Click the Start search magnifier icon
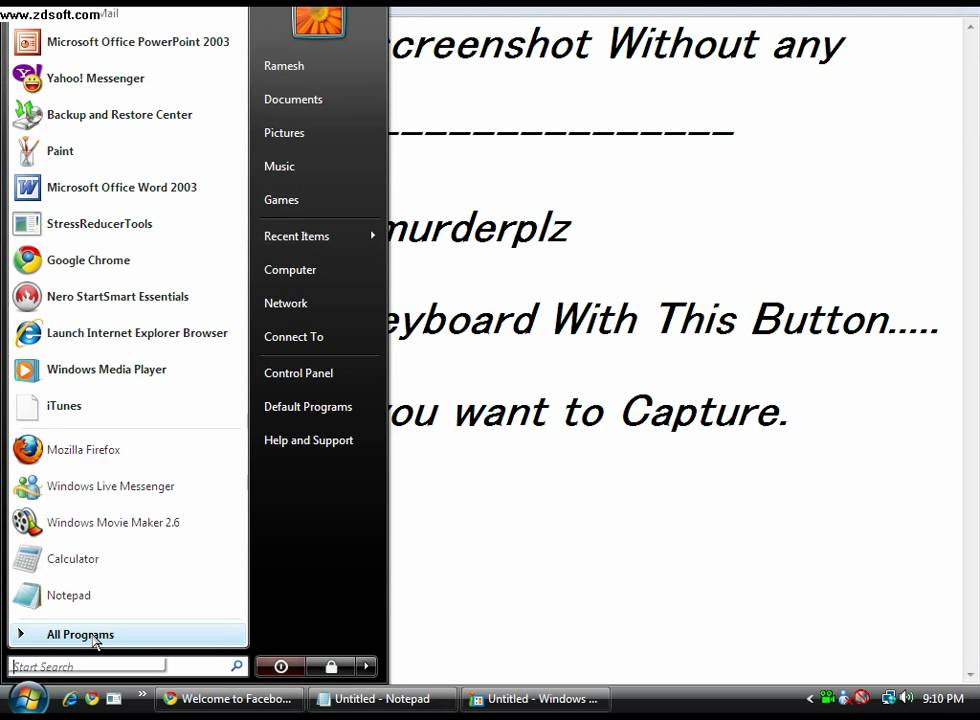980x720 pixels. (x=236, y=666)
